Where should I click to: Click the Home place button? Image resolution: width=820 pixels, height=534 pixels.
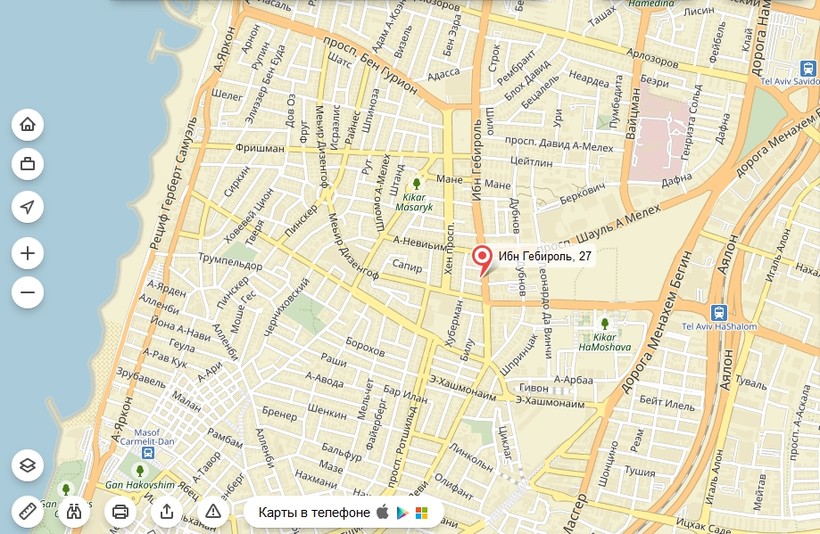[28, 124]
